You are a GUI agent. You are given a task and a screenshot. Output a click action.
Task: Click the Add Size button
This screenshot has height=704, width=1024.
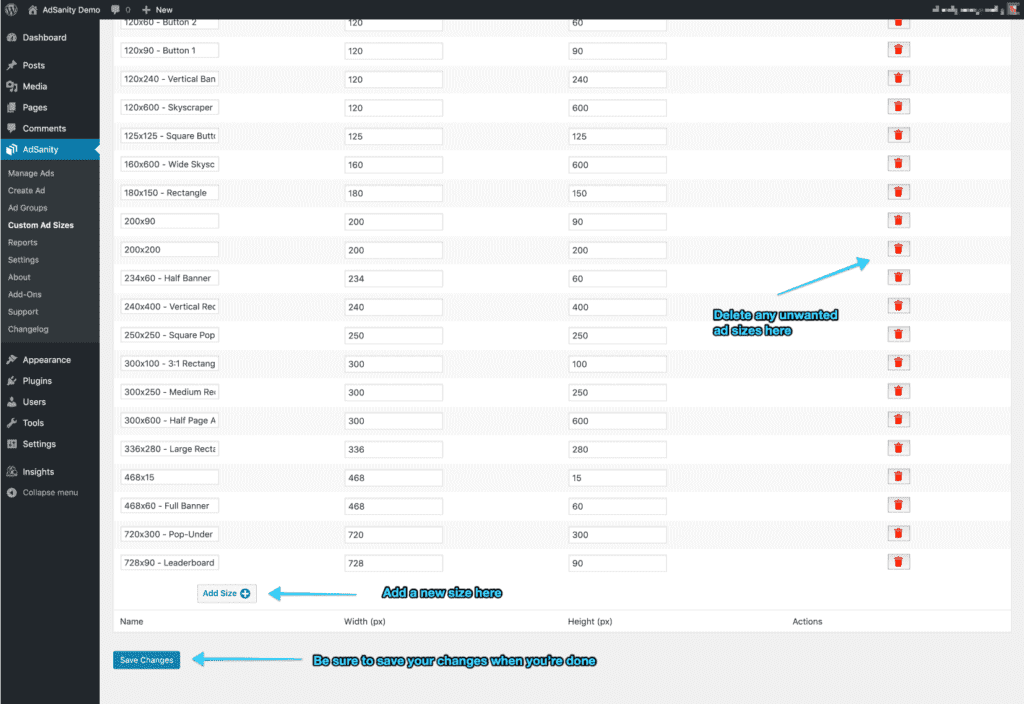pyautogui.click(x=226, y=592)
